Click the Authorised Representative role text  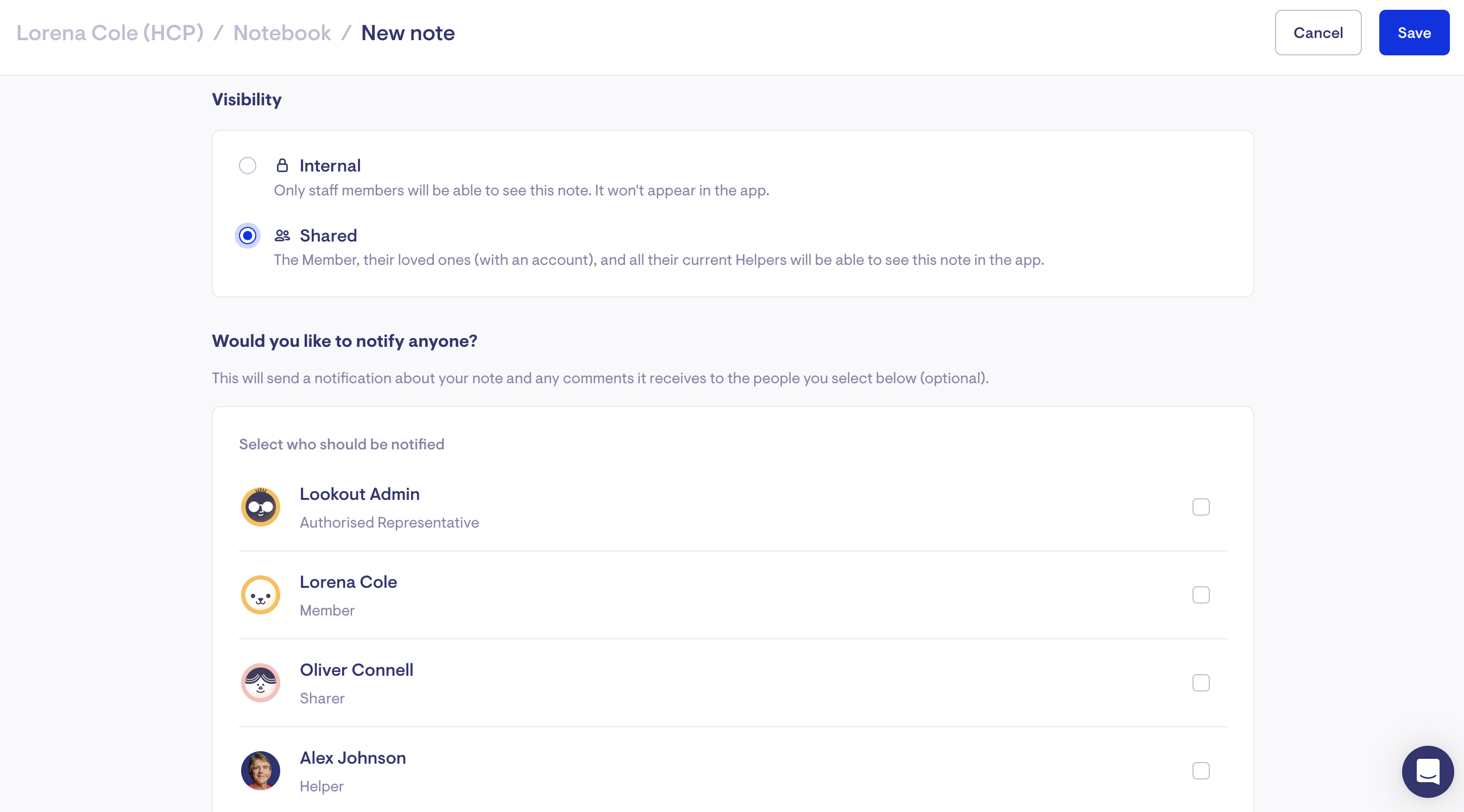389,522
